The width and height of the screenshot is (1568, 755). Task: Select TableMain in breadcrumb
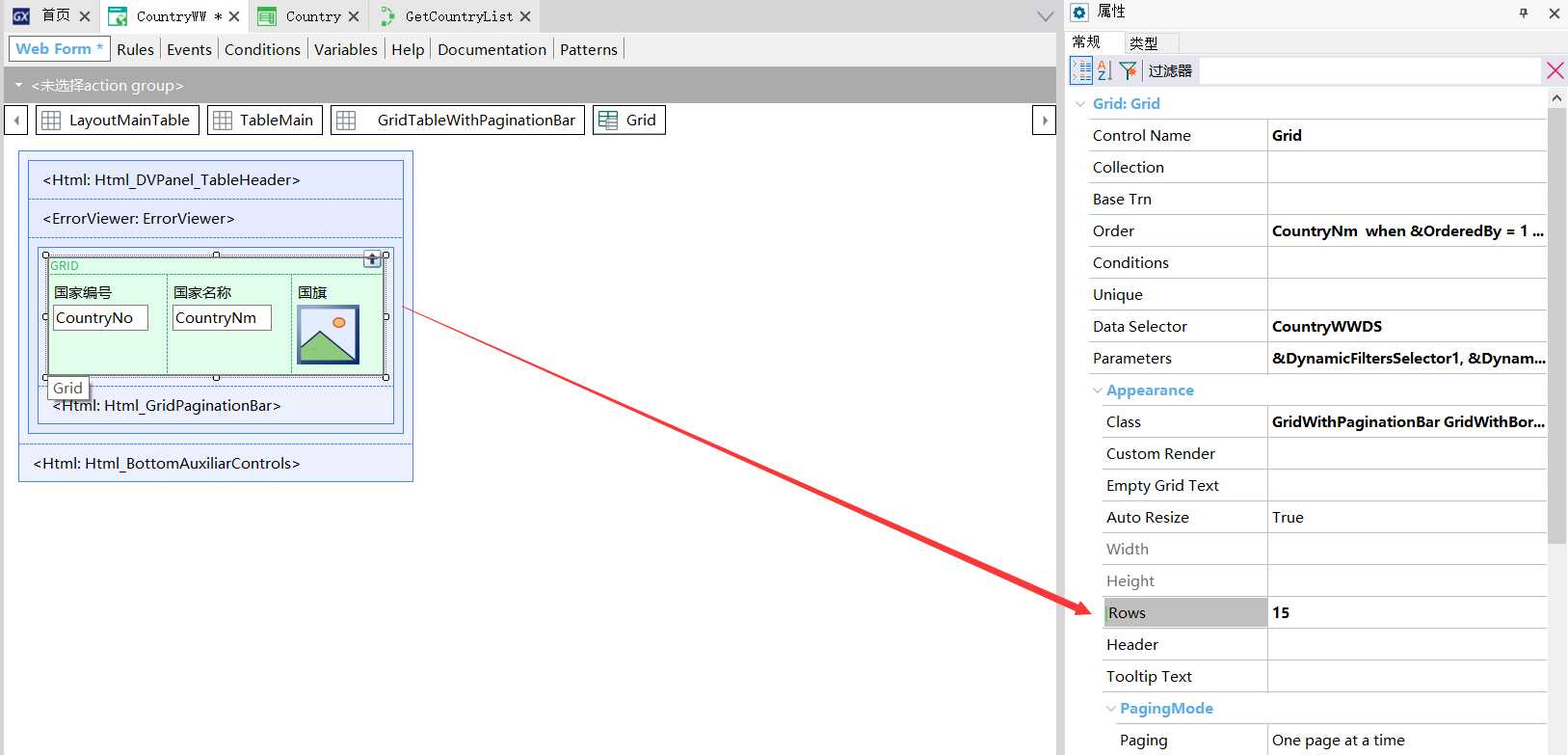(x=265, y=121)
